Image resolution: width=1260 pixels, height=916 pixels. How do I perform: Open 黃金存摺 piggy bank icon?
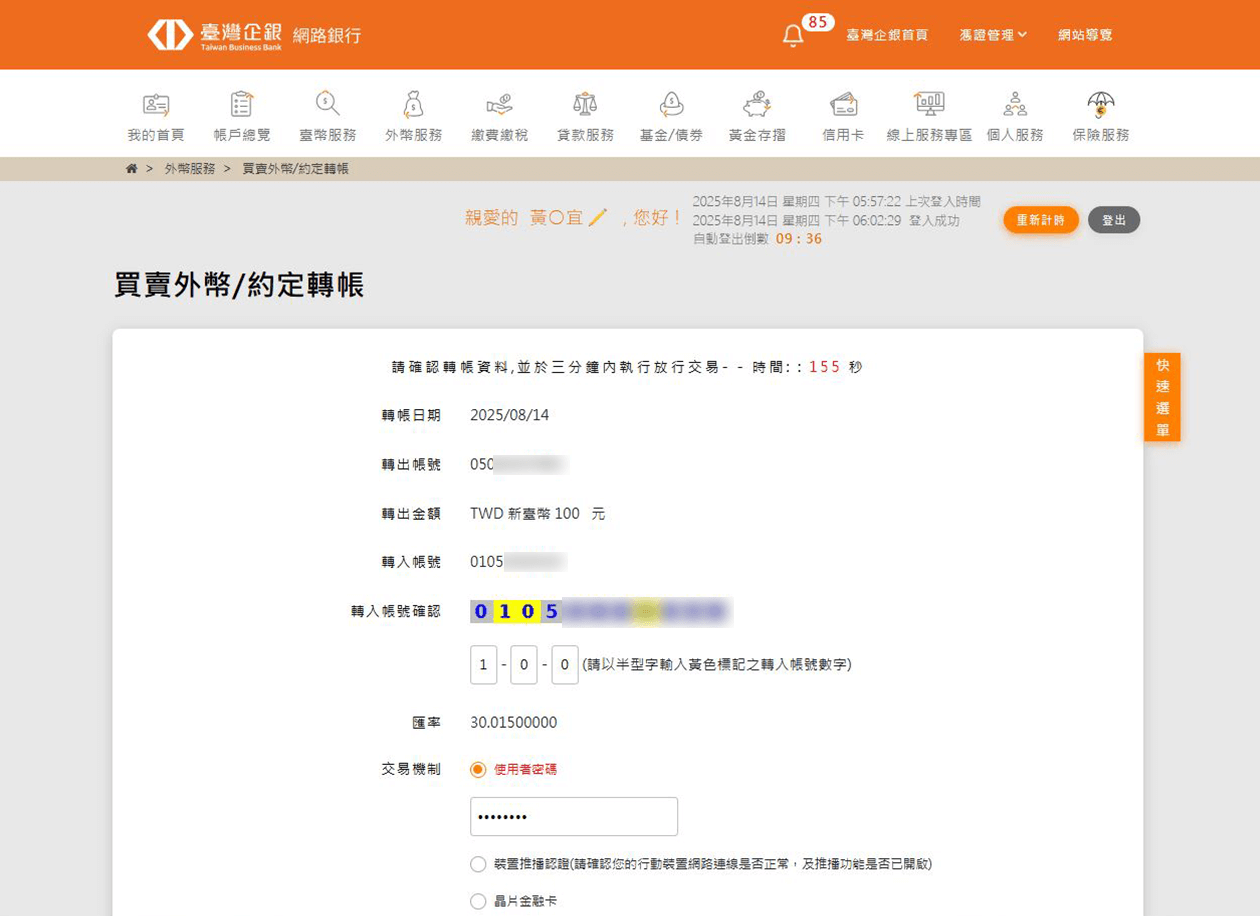pos(757,104)
